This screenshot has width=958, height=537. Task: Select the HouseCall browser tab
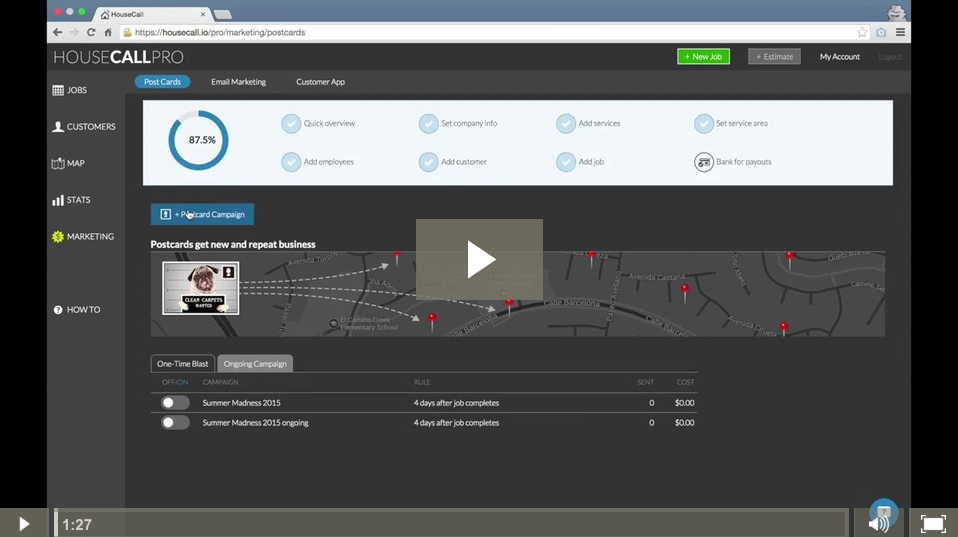153,14
